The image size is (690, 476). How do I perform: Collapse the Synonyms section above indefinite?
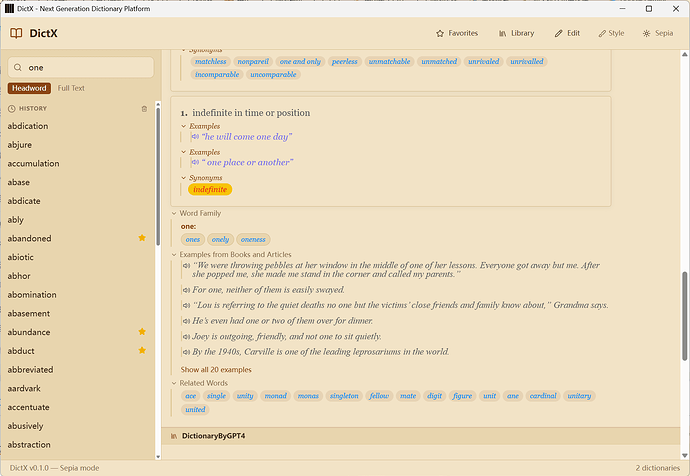(184, 178)
